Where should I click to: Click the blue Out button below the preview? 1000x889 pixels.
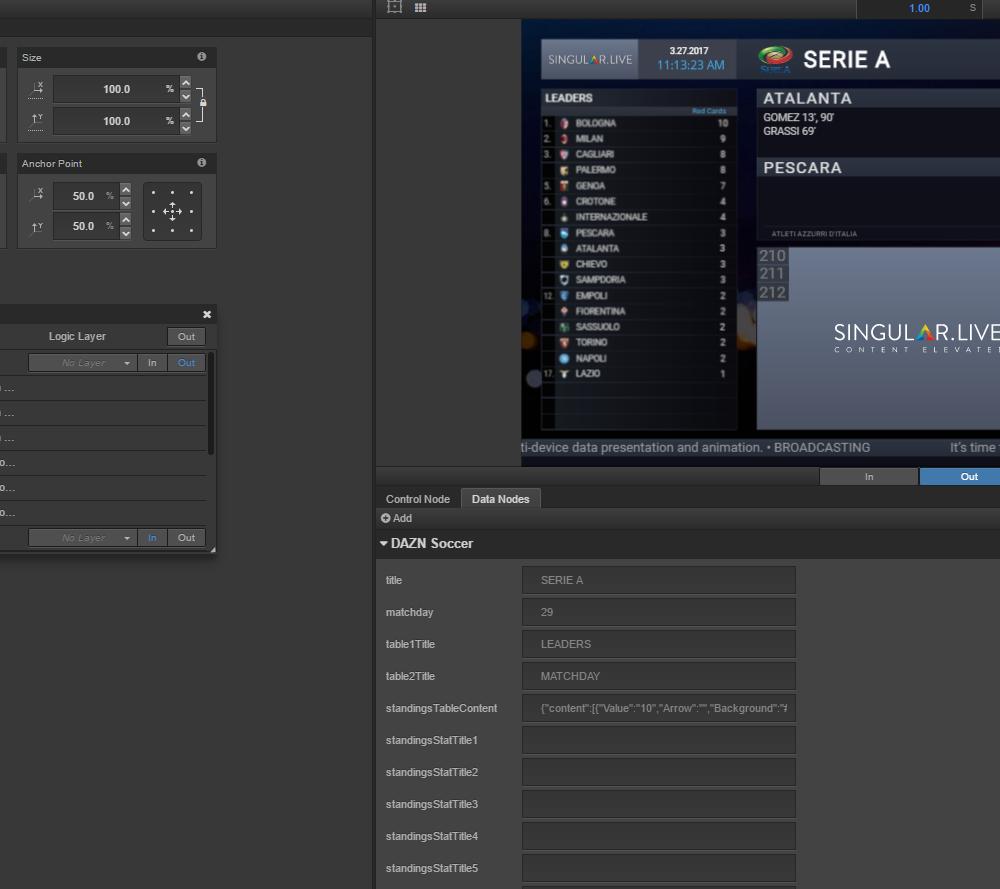coord(960,476)
